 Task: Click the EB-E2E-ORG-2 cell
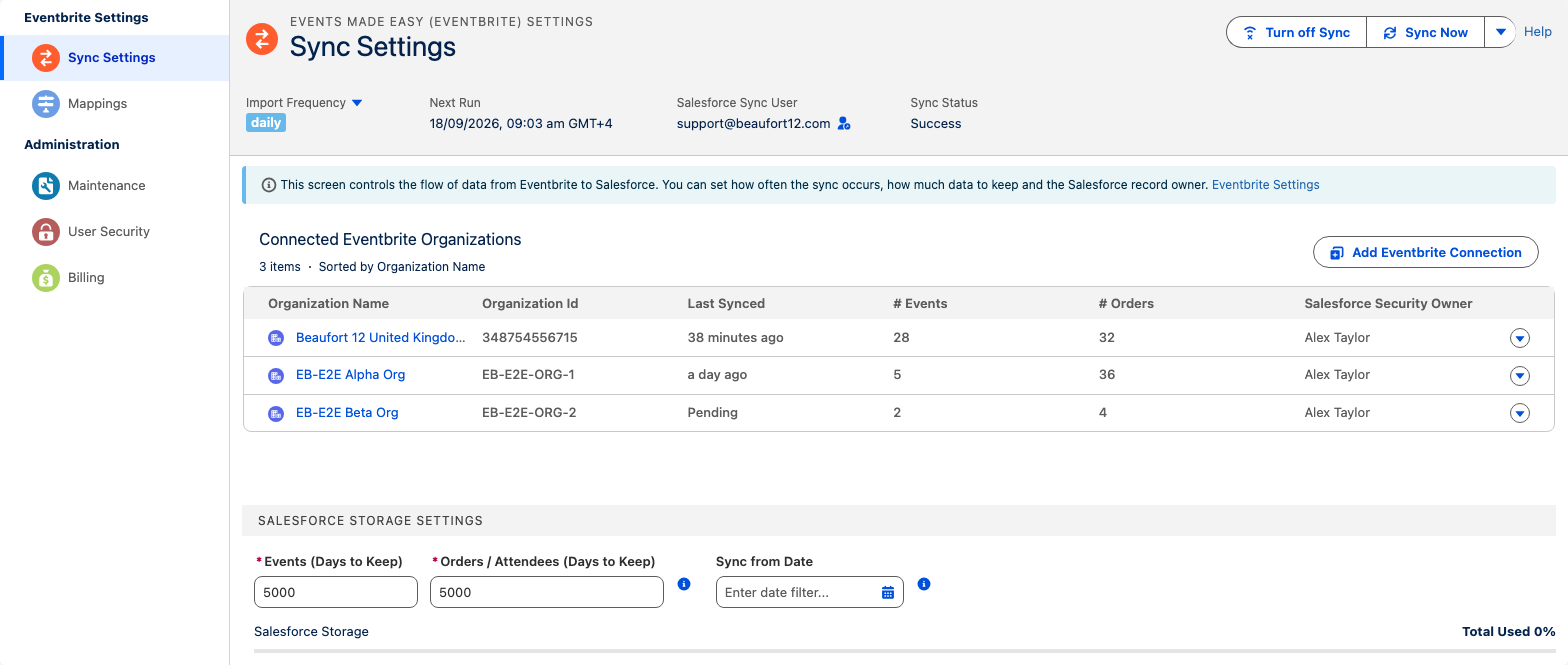(x=529, y=413)
